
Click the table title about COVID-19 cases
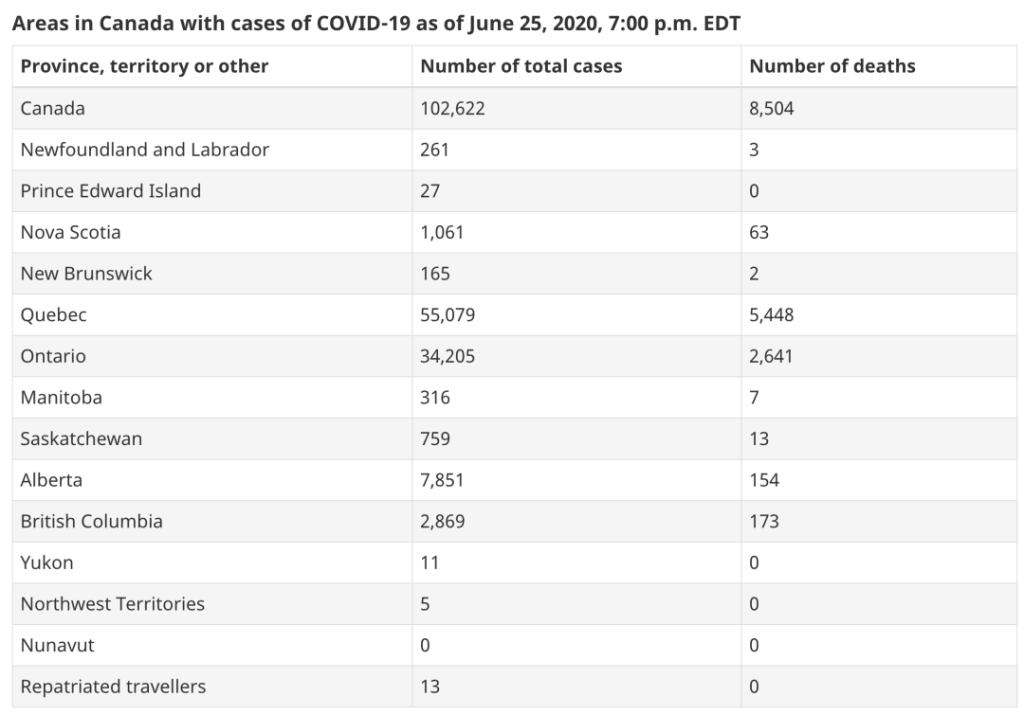pos(376,22)
